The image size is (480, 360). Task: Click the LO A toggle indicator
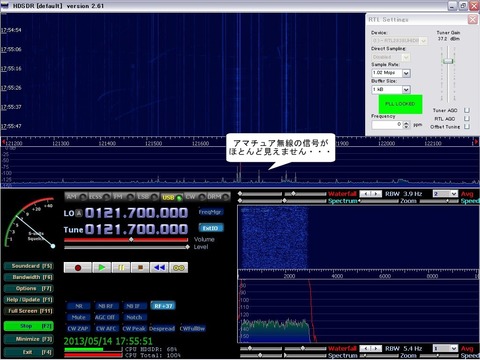79,213
